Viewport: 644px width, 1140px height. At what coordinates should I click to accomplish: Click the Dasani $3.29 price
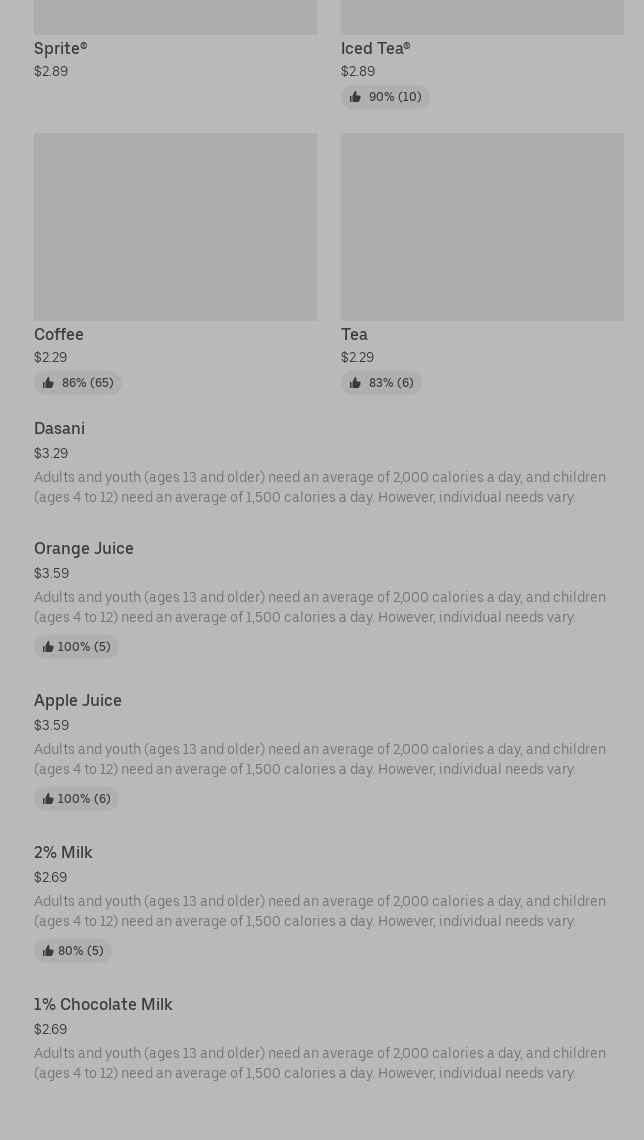tap(51, 453)
